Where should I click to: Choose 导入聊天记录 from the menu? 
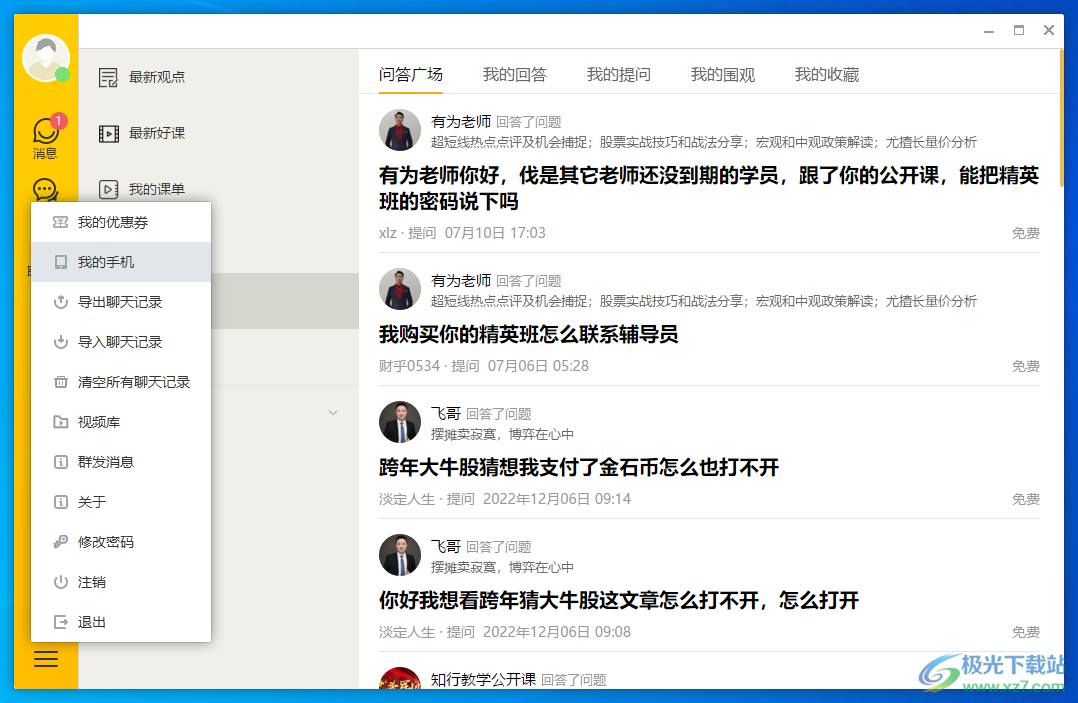pos(121,342)
